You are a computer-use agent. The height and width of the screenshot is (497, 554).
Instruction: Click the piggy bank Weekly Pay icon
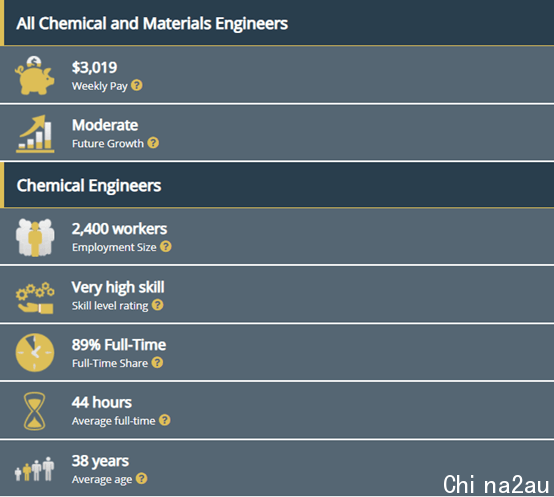tap(35, 75)
